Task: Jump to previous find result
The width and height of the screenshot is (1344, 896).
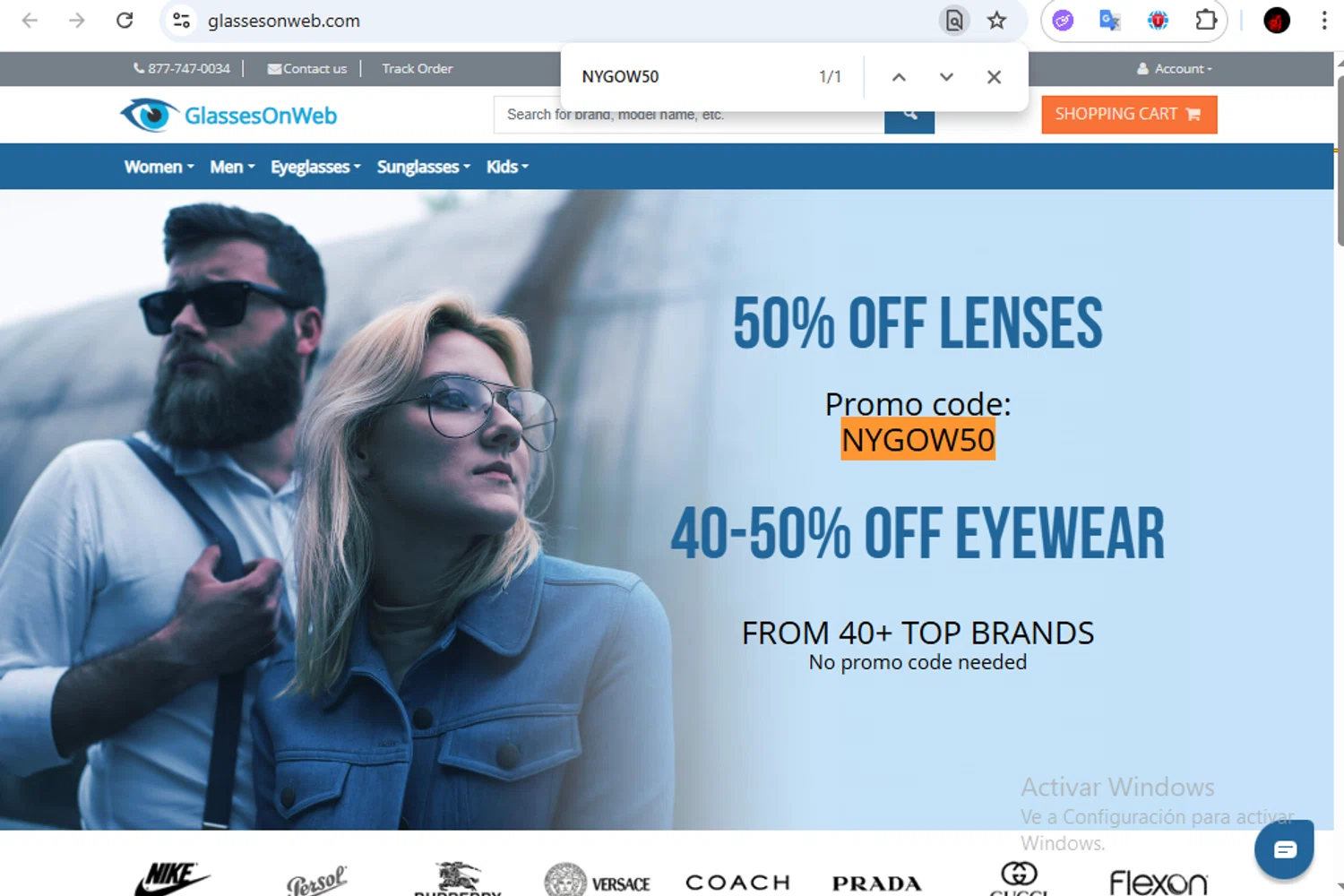Action: [899, 77]
